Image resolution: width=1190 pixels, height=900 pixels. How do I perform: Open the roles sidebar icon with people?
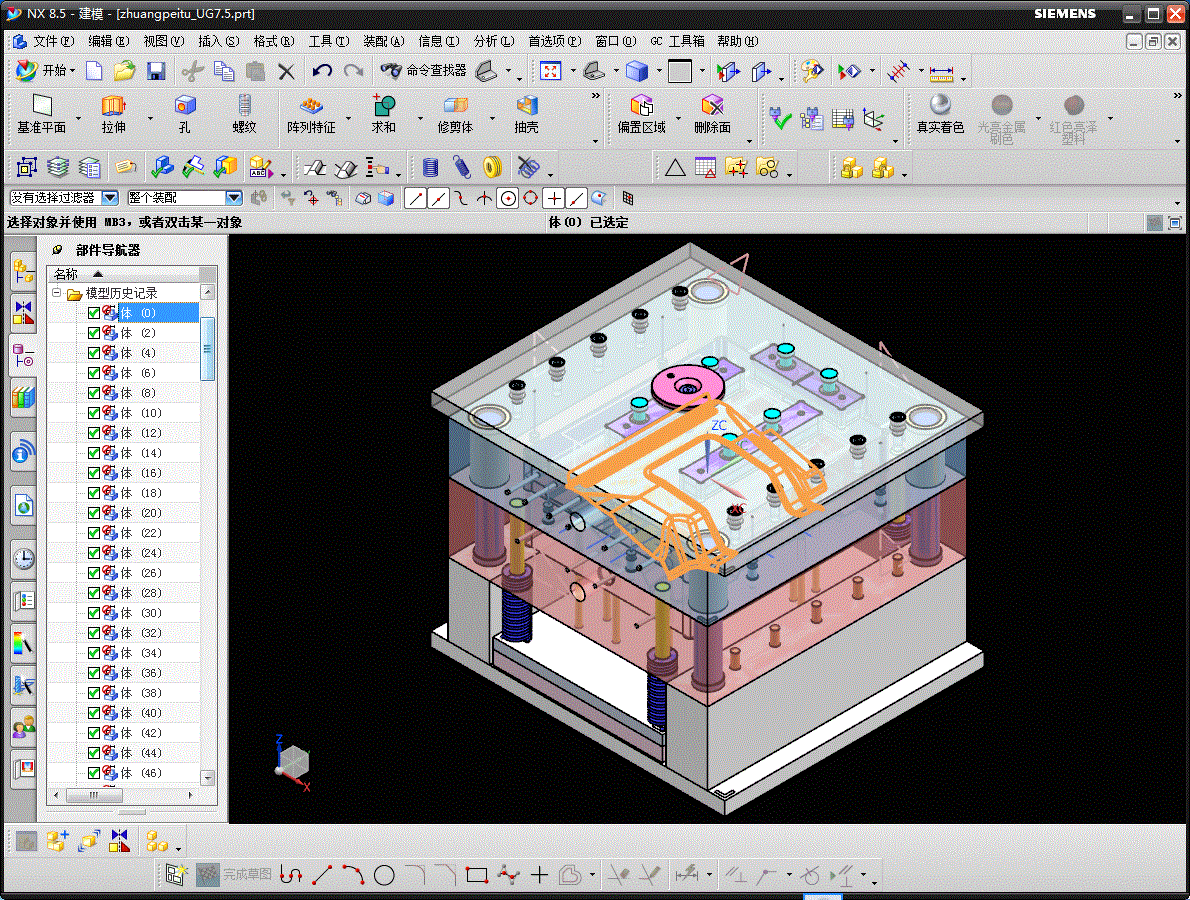(x=24, y=727)
